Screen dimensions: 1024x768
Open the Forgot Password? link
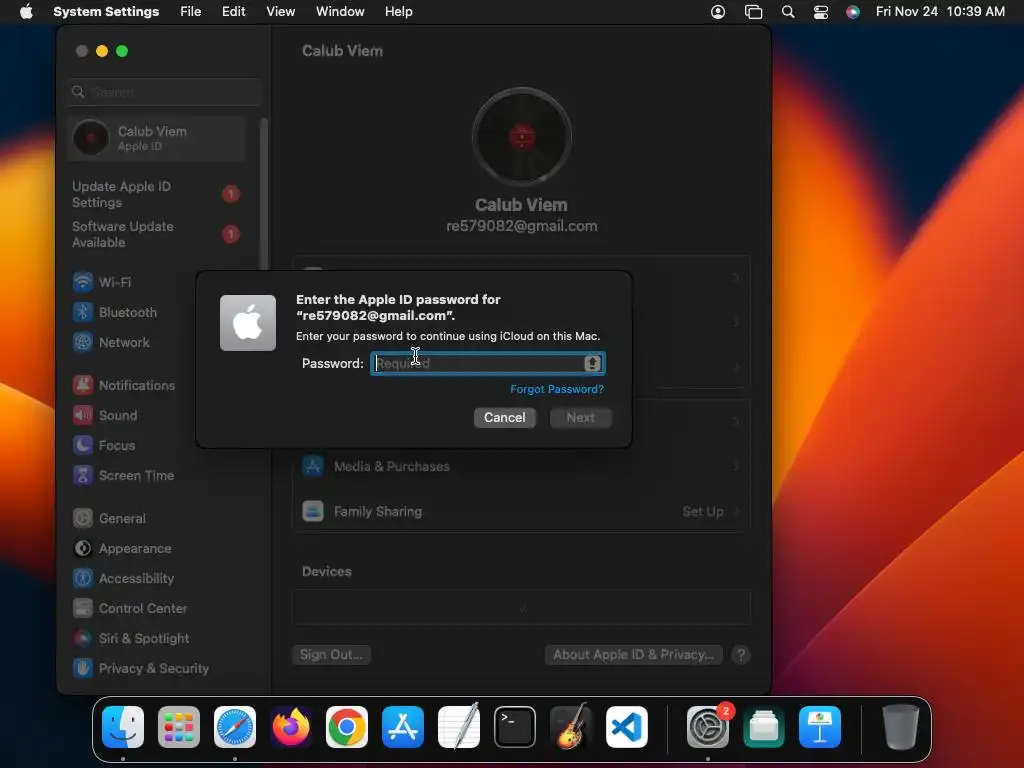(x=557, y=389)
